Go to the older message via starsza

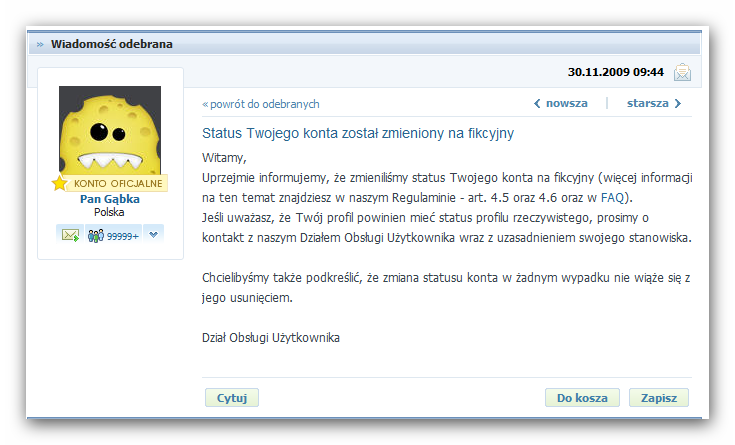tap(654, 103)
